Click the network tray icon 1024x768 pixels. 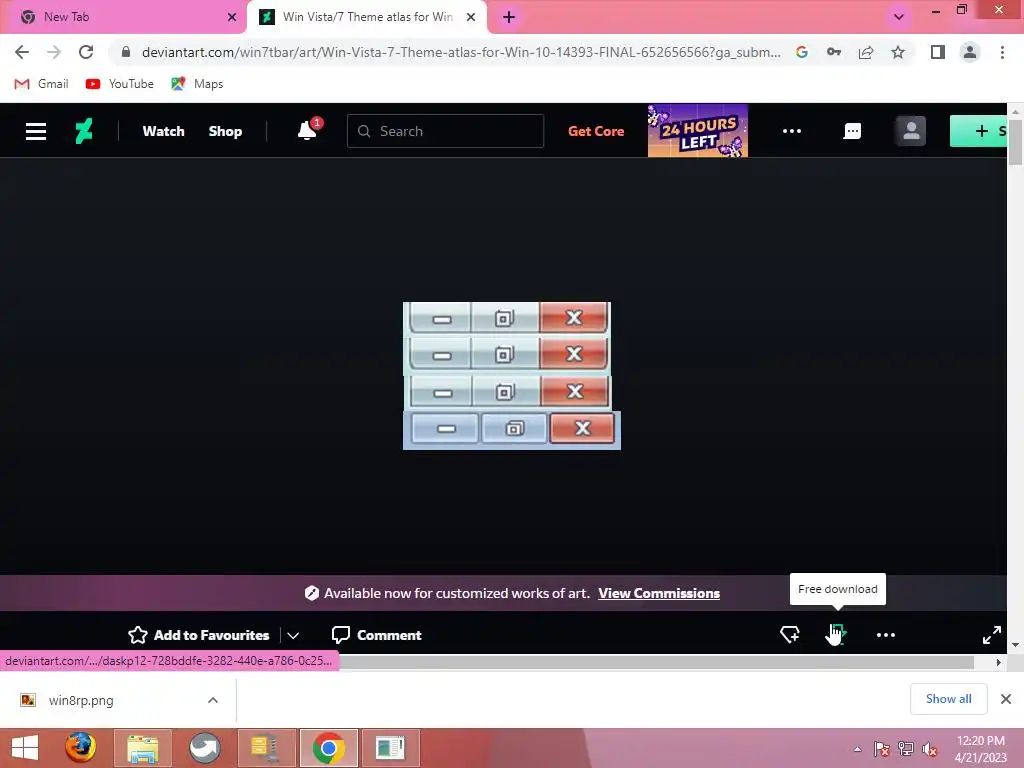(906, 749)
